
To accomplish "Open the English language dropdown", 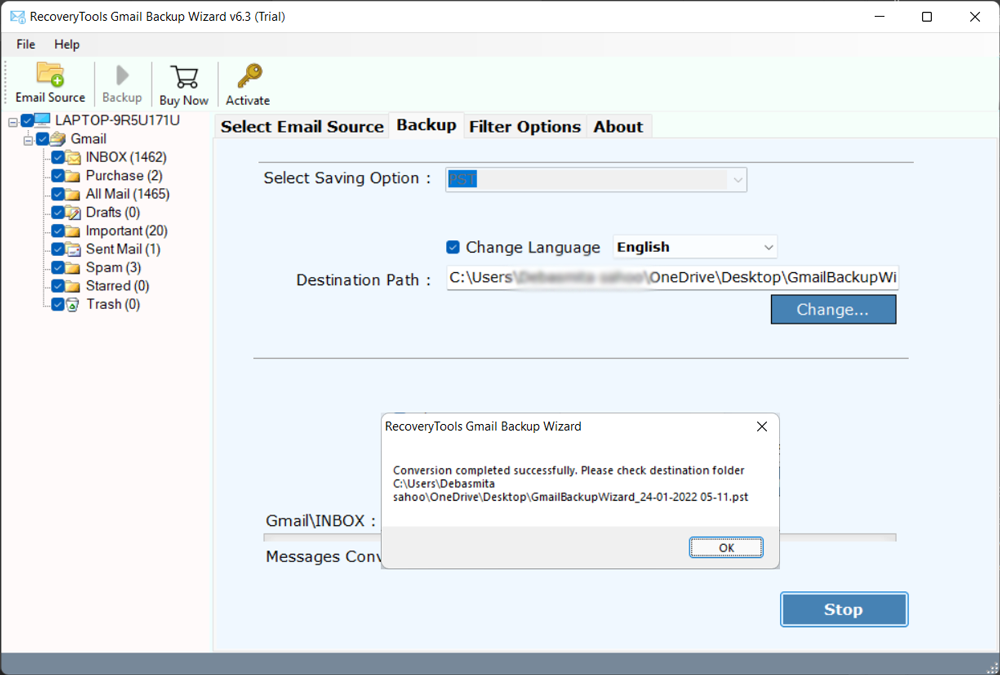I will [695, 247].
